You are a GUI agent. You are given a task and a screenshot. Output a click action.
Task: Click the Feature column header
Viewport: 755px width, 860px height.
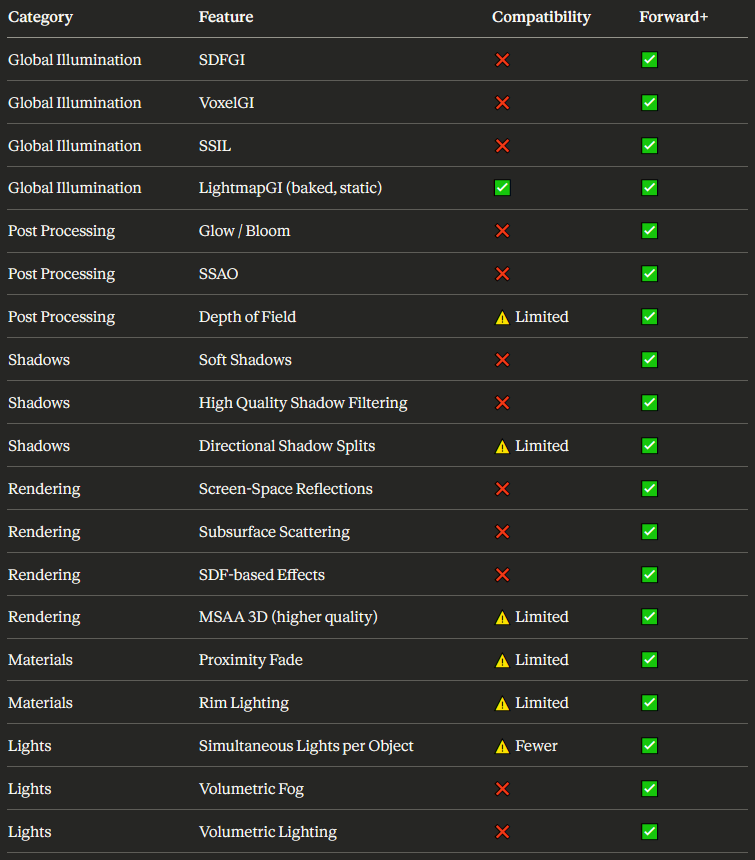[x=226, y=17]
